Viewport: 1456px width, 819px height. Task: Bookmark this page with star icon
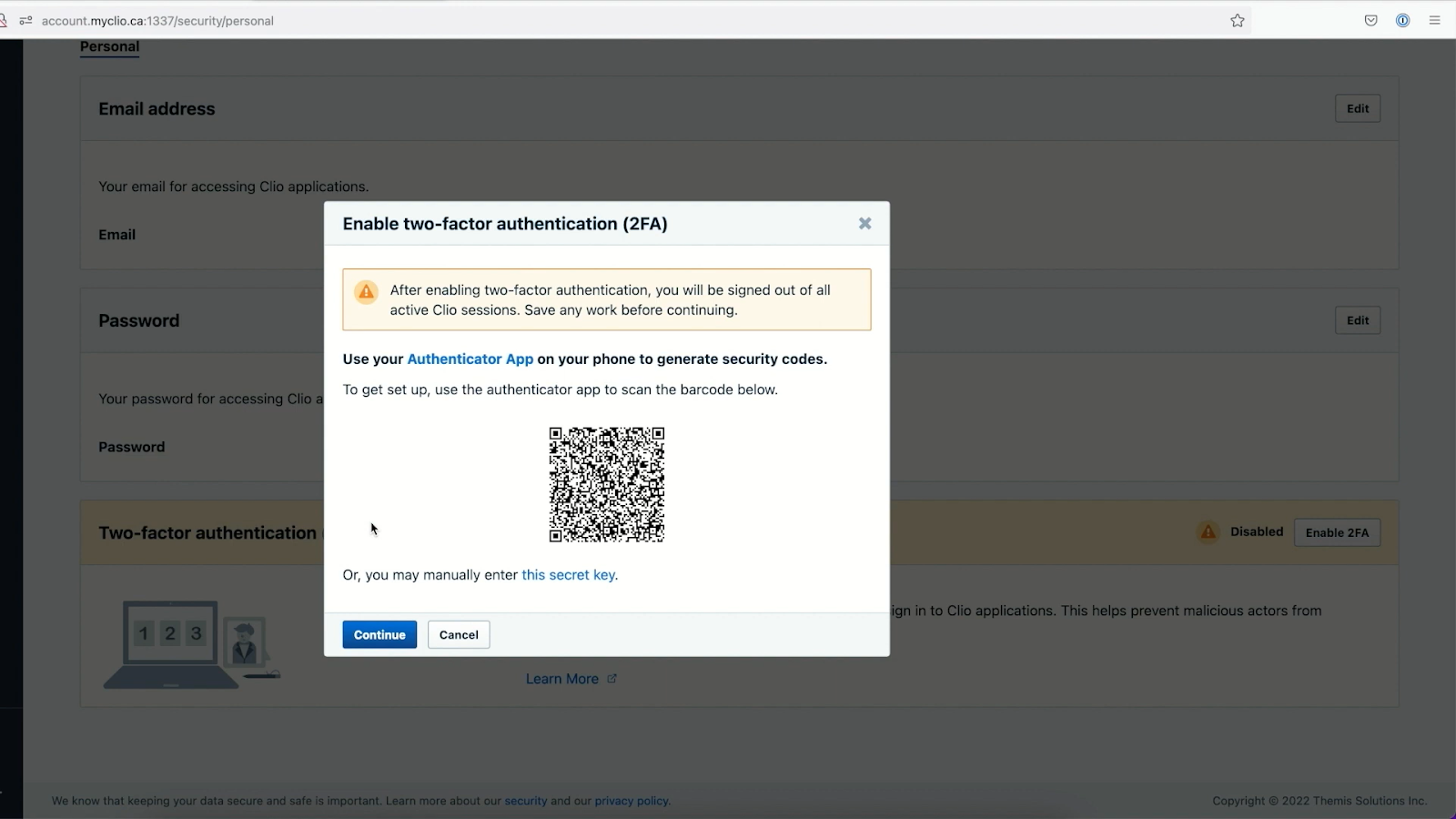(1238, 20)
